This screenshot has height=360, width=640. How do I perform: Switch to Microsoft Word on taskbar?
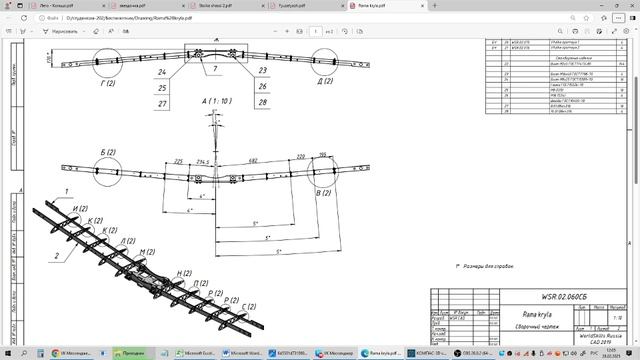(x=242, y=353)
